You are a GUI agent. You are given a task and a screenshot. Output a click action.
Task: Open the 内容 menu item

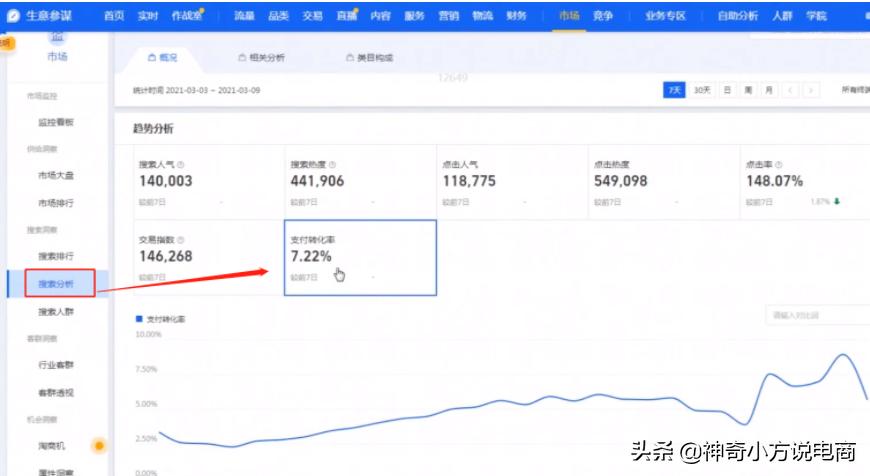tap(381, 16)
